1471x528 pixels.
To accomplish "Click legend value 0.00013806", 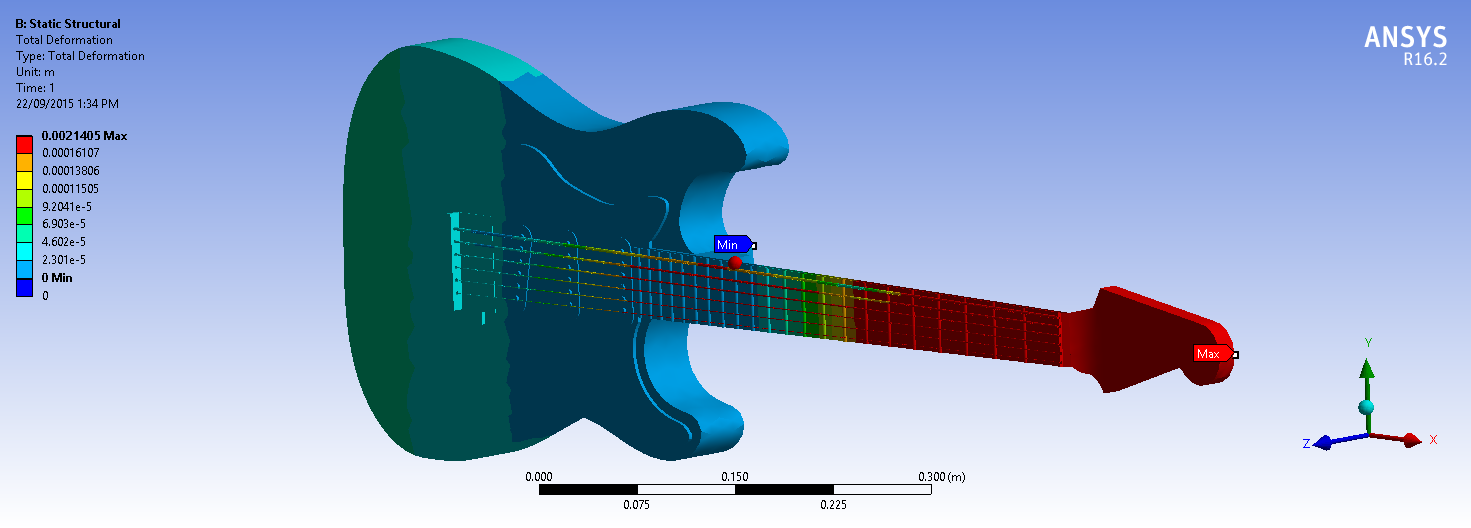I will coord(70,171).
